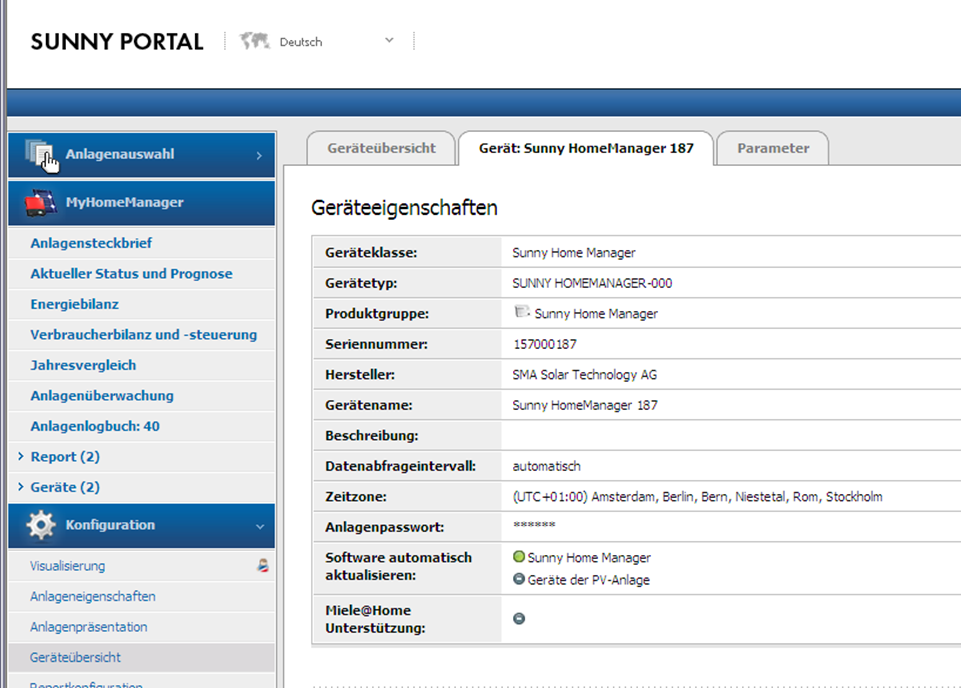
Task: Open Anlagenpräsentation under Konfiguration
Action: click(x=89, y=627)
